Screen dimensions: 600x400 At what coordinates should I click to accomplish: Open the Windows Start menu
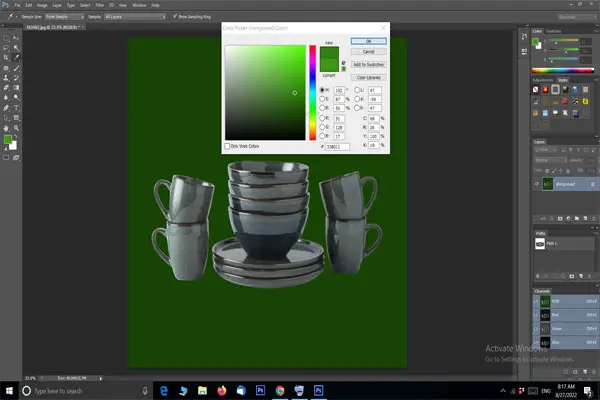point(9,391)
